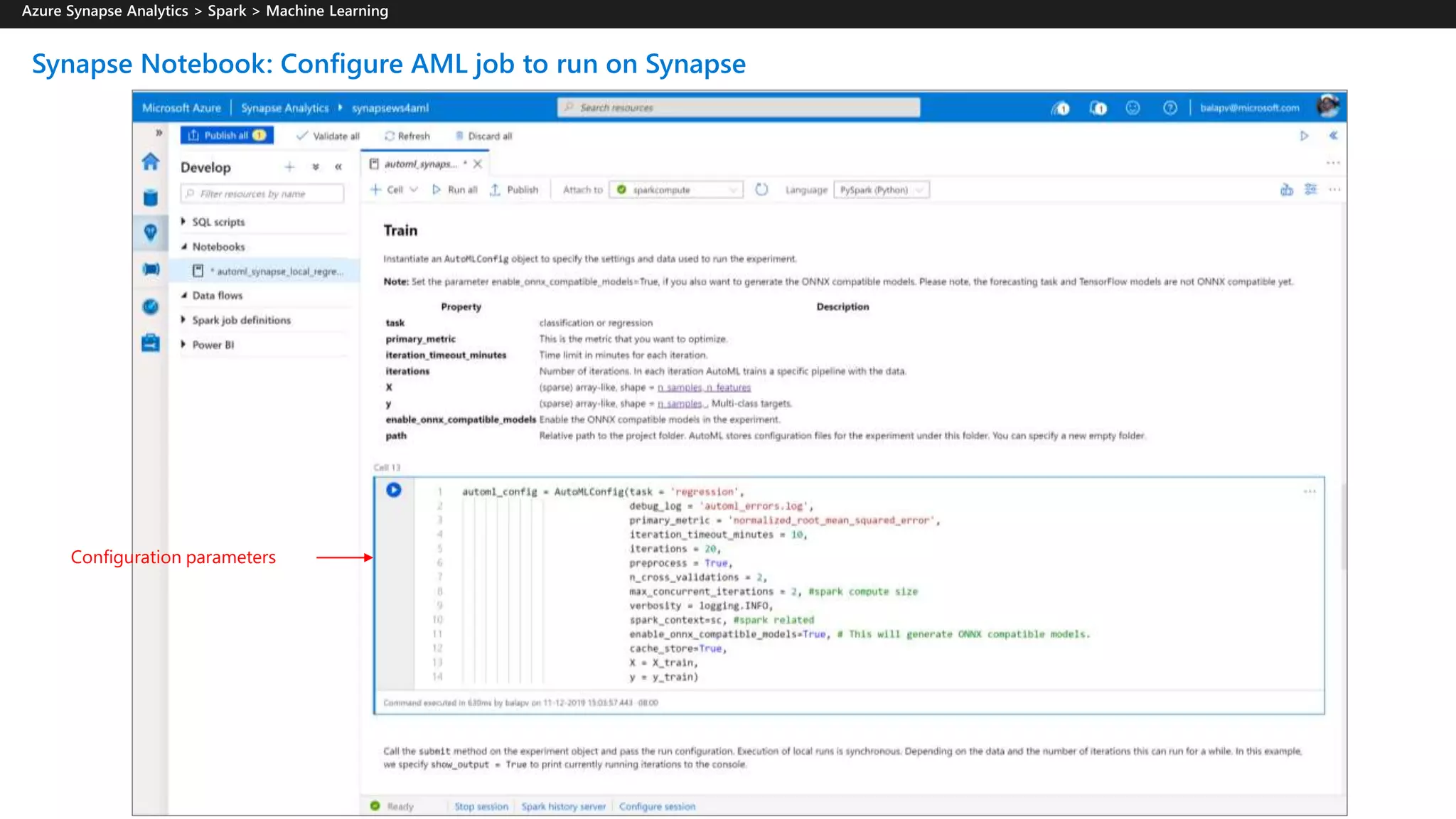Screen dimensions: 1456x819
Task: Collapse the right pane chevron
Action: pyautogui.click(x=1334, y=135)
